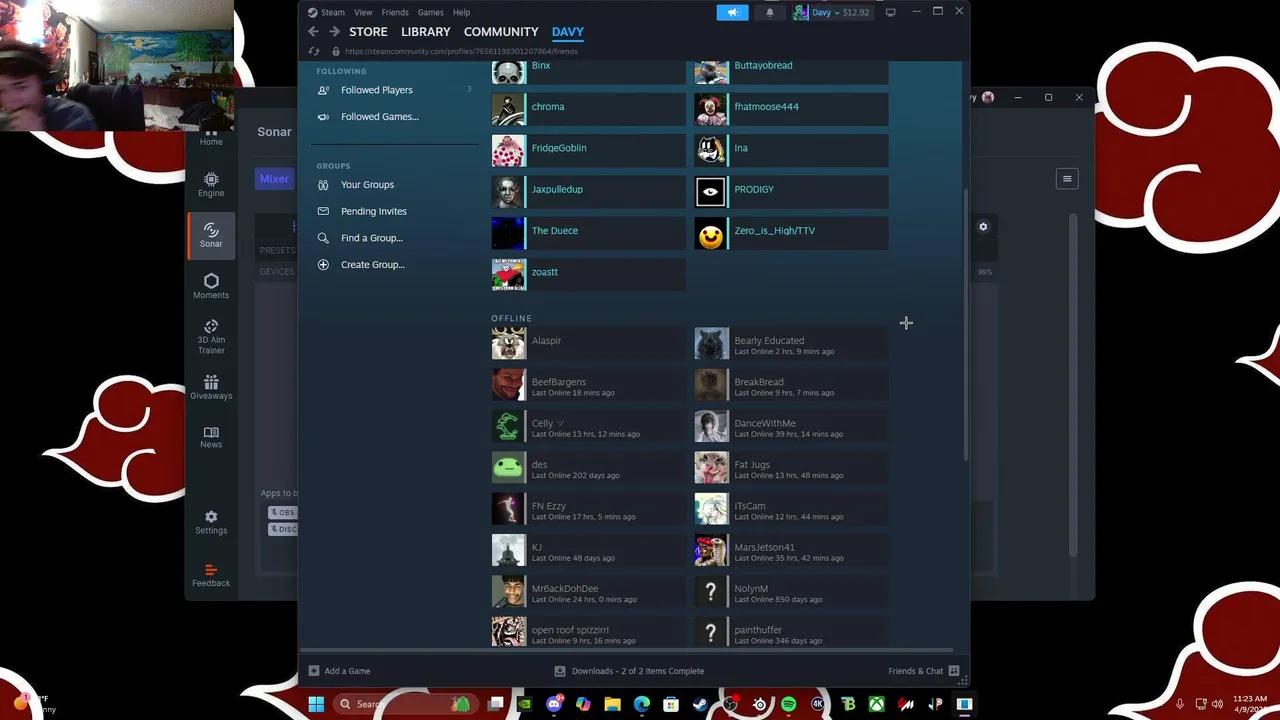Open The Duece's profile
The image size is (1280, 720).
pos(588,233)
